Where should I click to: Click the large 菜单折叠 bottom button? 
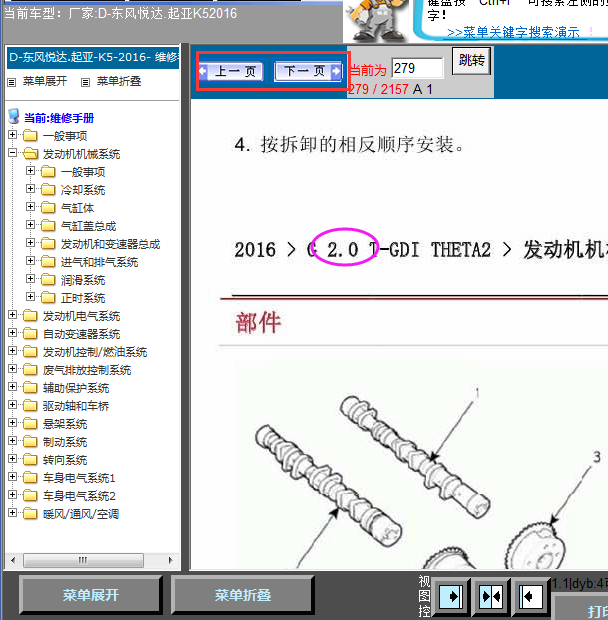click(243, 595)
